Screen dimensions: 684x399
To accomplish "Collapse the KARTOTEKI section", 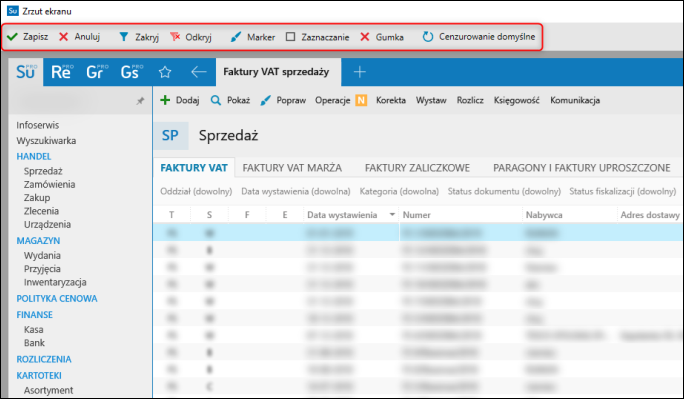I will pos(39,375).
